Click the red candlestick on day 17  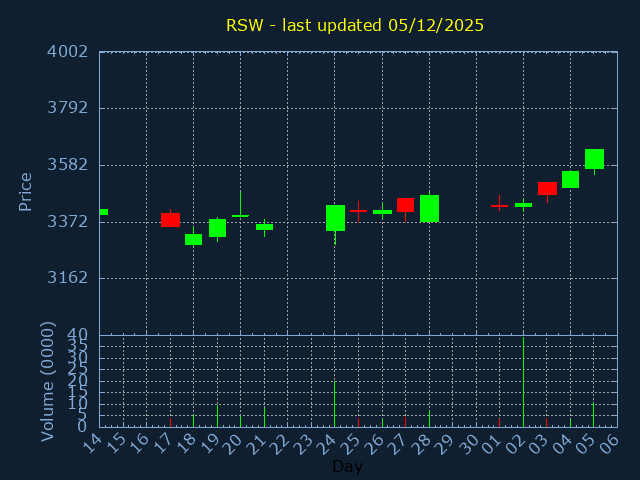tap(170, 220)
